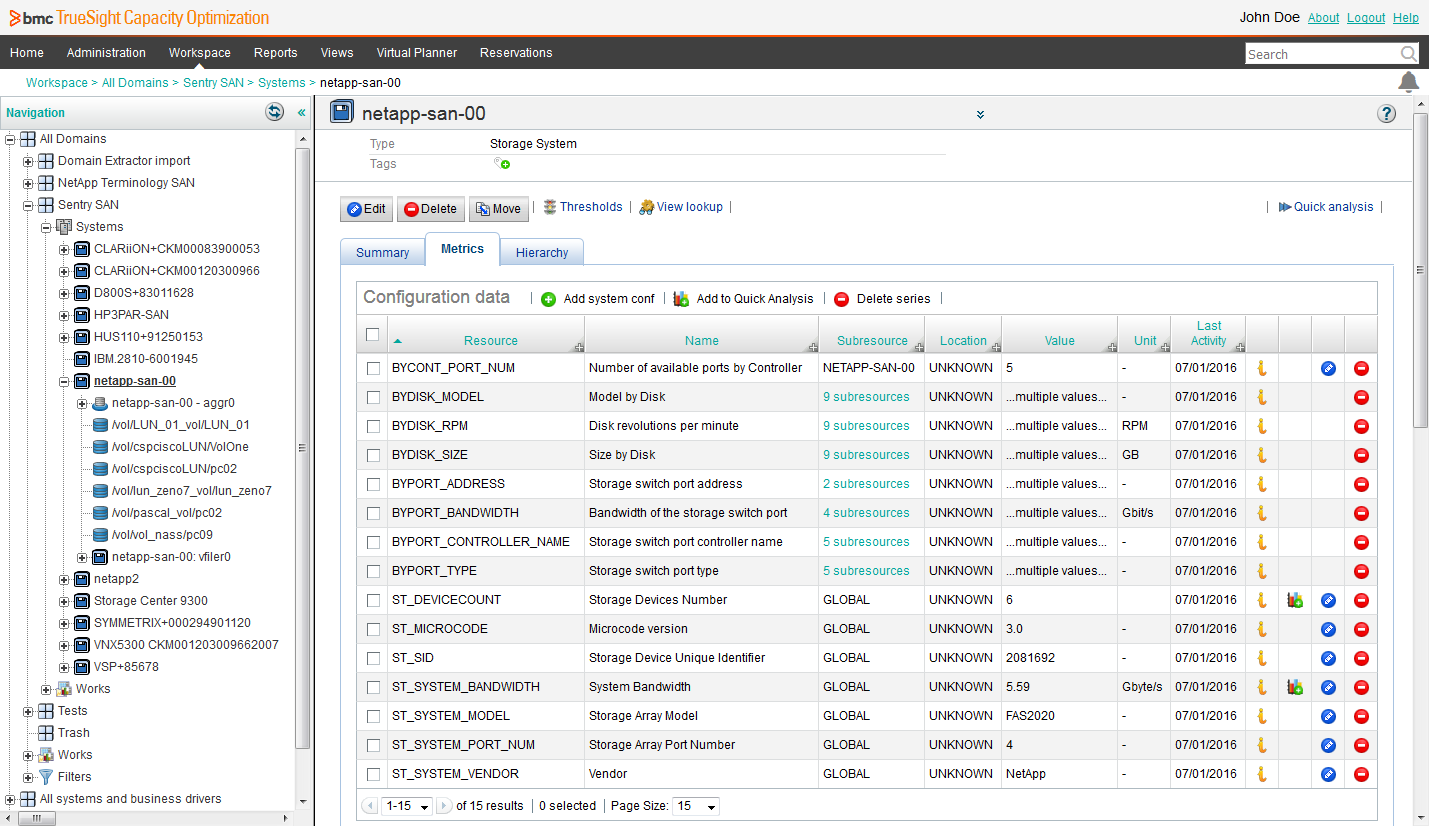
Task: Collapse the Sentry SAN node
Action: [28, 205]
